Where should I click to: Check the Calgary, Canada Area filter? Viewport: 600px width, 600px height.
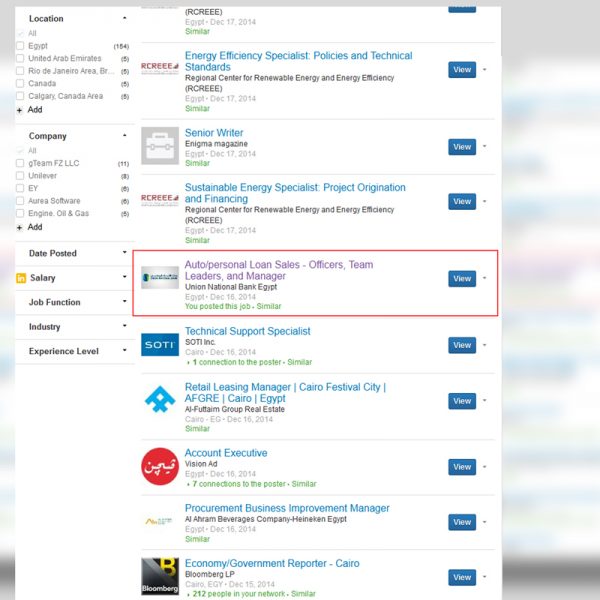click(20, 96)
